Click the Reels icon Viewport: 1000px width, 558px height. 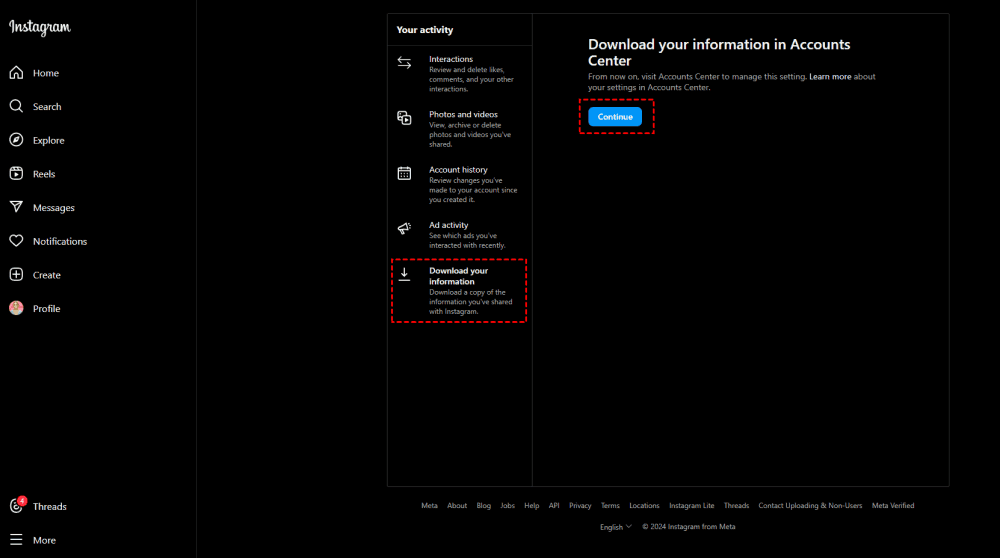[16, 173]
